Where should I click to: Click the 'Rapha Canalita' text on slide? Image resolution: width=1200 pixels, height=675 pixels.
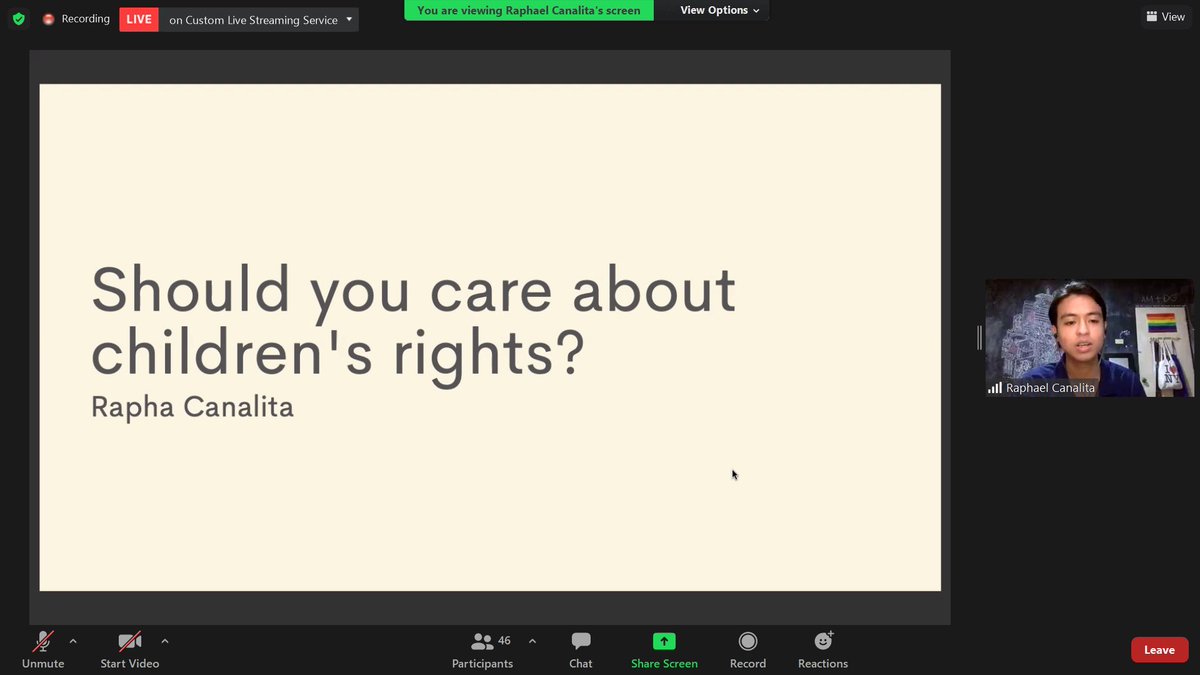[192, 408]
